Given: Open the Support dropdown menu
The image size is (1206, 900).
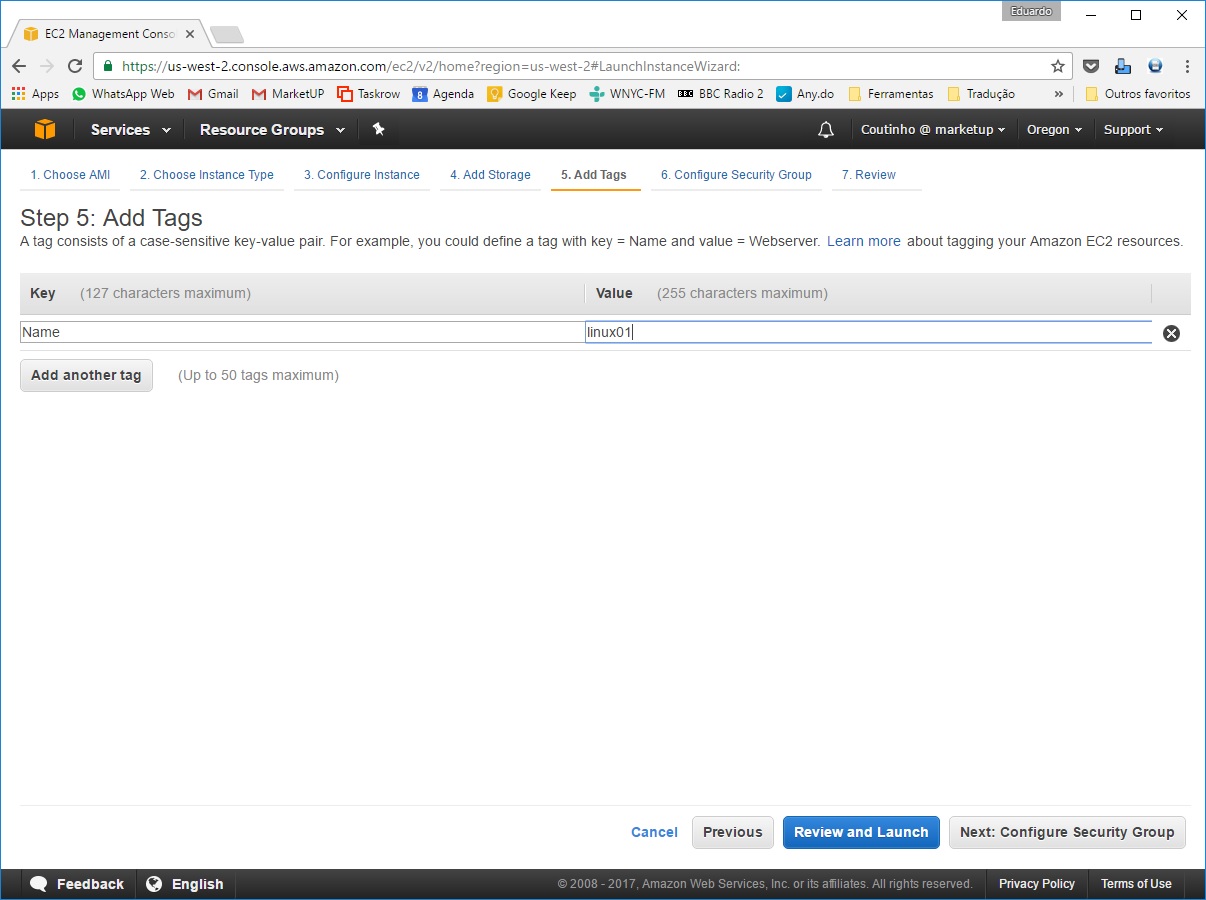Looking at the screenshot, I should (1133, 130).
